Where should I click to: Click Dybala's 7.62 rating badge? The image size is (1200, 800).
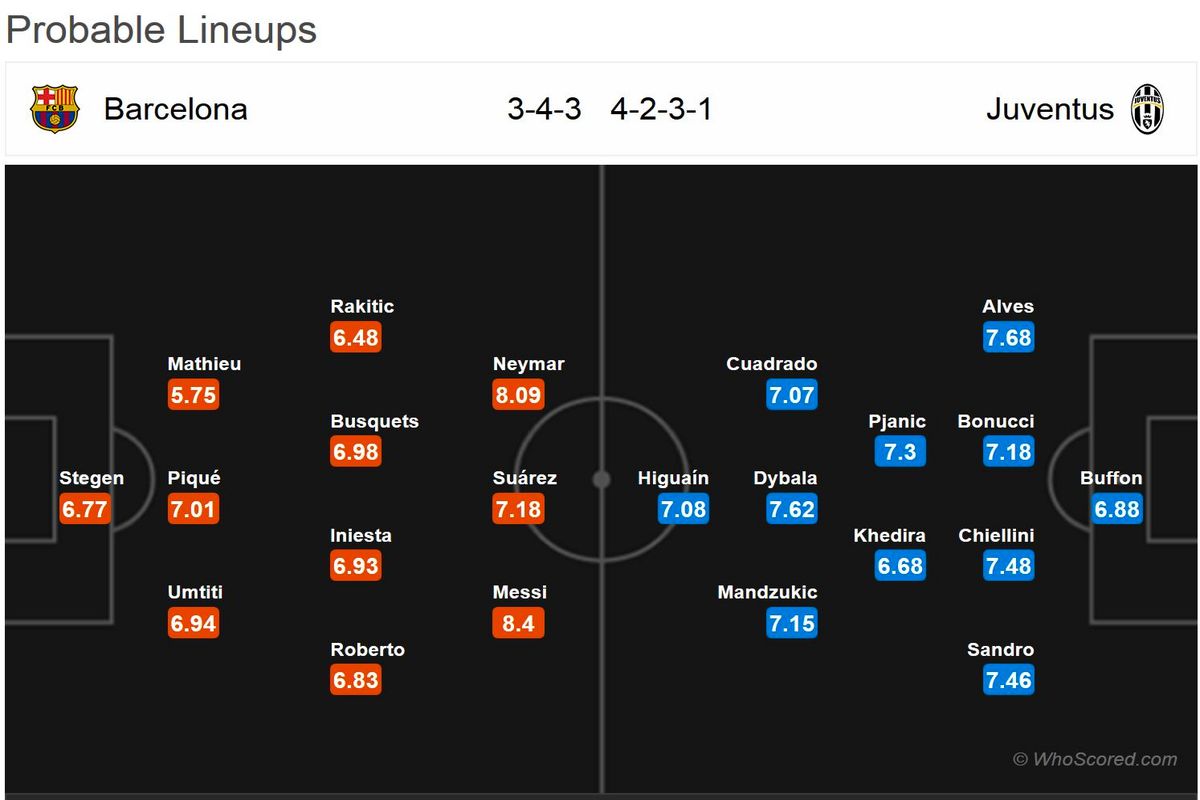click(791, 509)
